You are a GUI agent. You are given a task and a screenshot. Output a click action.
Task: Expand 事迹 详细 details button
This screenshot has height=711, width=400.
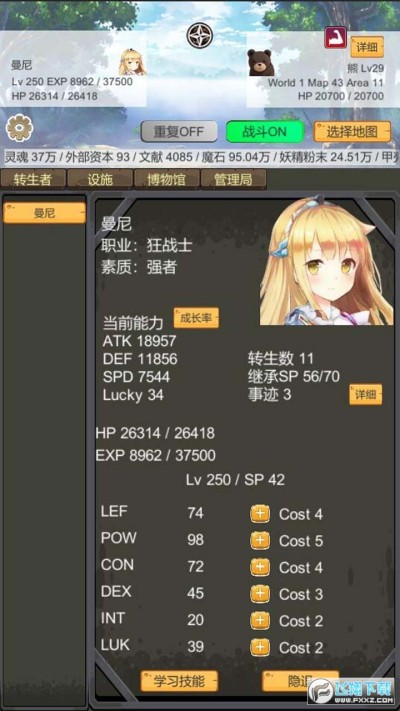366,394
